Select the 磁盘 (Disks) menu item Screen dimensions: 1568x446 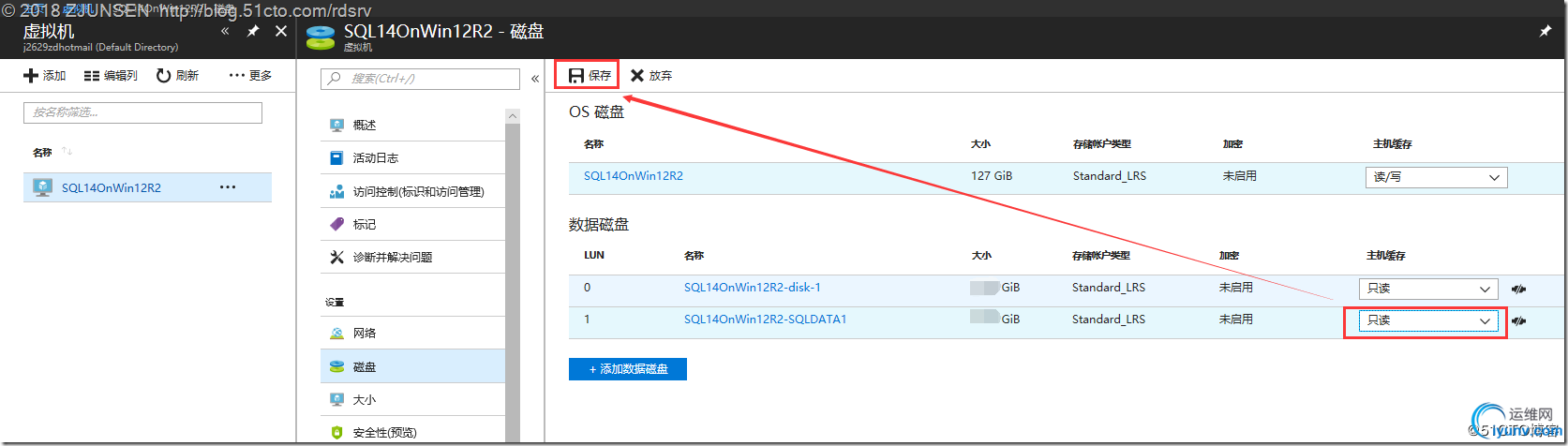click(x=412, y=366)
